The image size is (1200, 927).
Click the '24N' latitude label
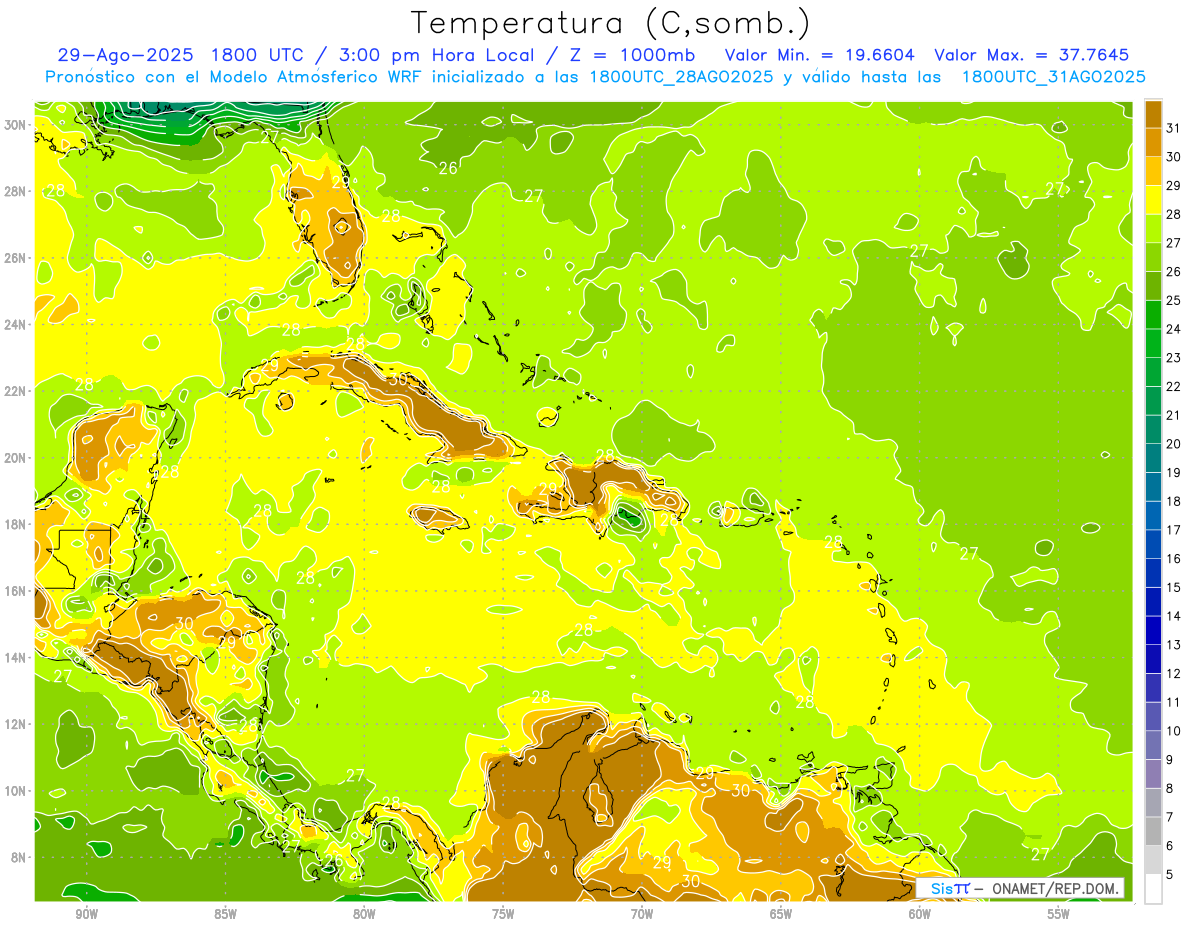15,325
